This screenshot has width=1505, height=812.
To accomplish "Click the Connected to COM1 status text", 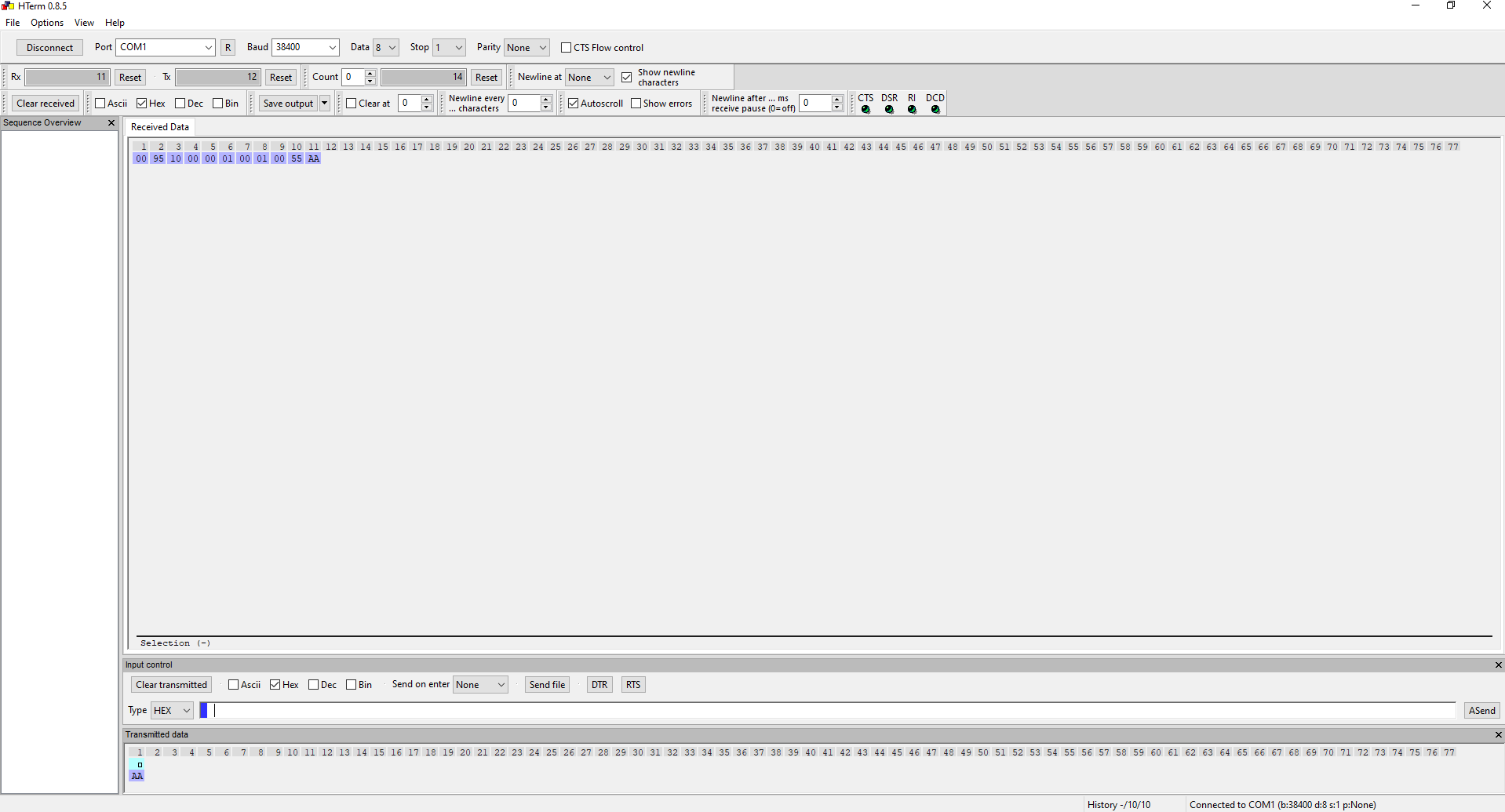I will coord(1283,805).
